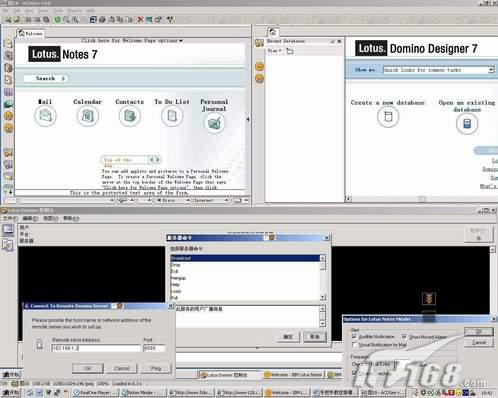Click the Ping button in connect dialog
The image size is (498, 398).
click(156, 368)
